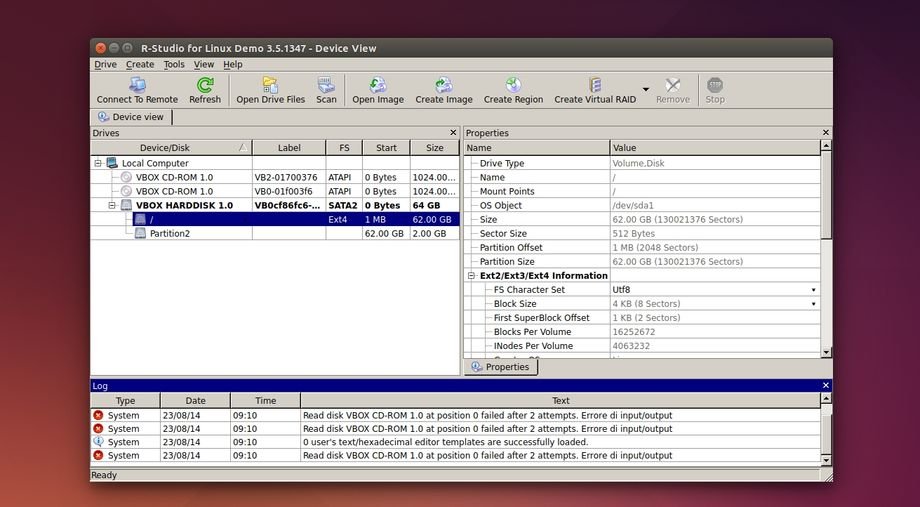Open the Create Virtual RAID dropdown arrow
This screenshot has height=507, width=920.
point(646,90)
